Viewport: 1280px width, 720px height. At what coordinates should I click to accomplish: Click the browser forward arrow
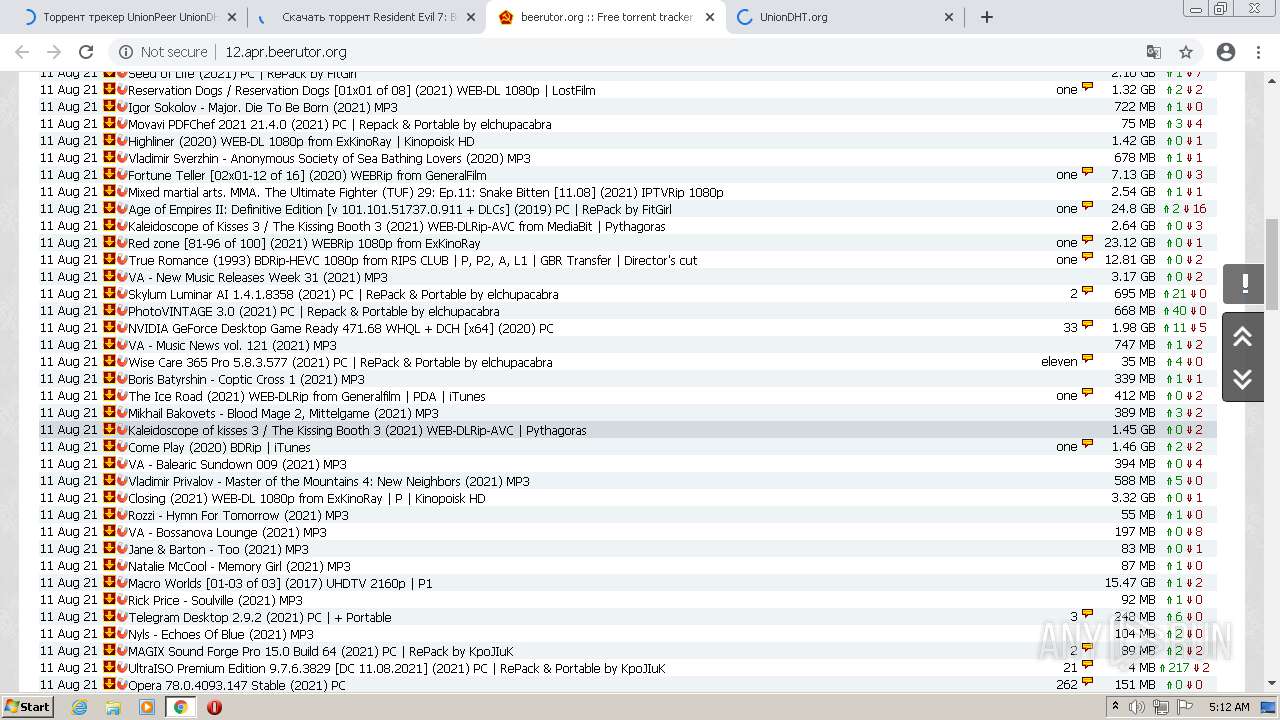click(x=54, y=52)
